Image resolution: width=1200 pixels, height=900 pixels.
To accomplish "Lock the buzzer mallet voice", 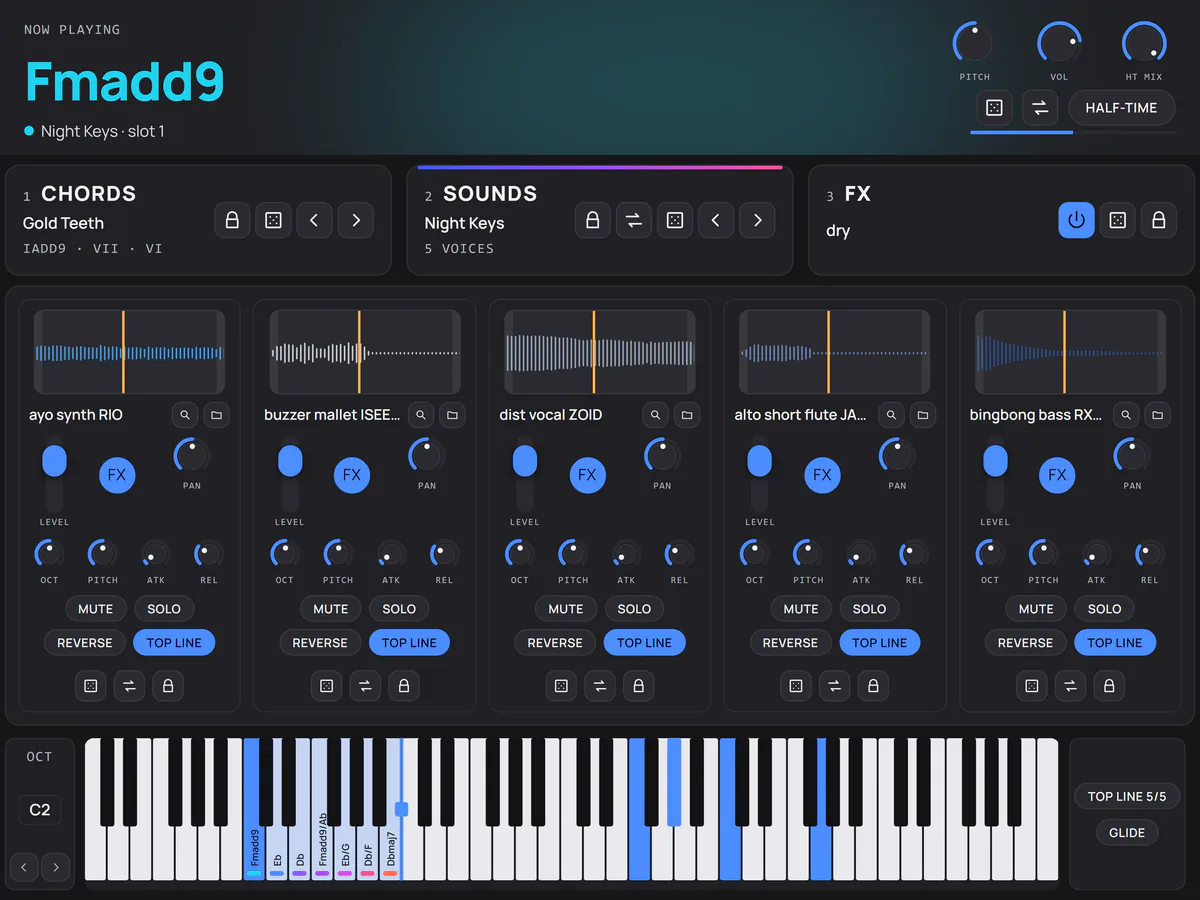I will (x=403, y=686).
